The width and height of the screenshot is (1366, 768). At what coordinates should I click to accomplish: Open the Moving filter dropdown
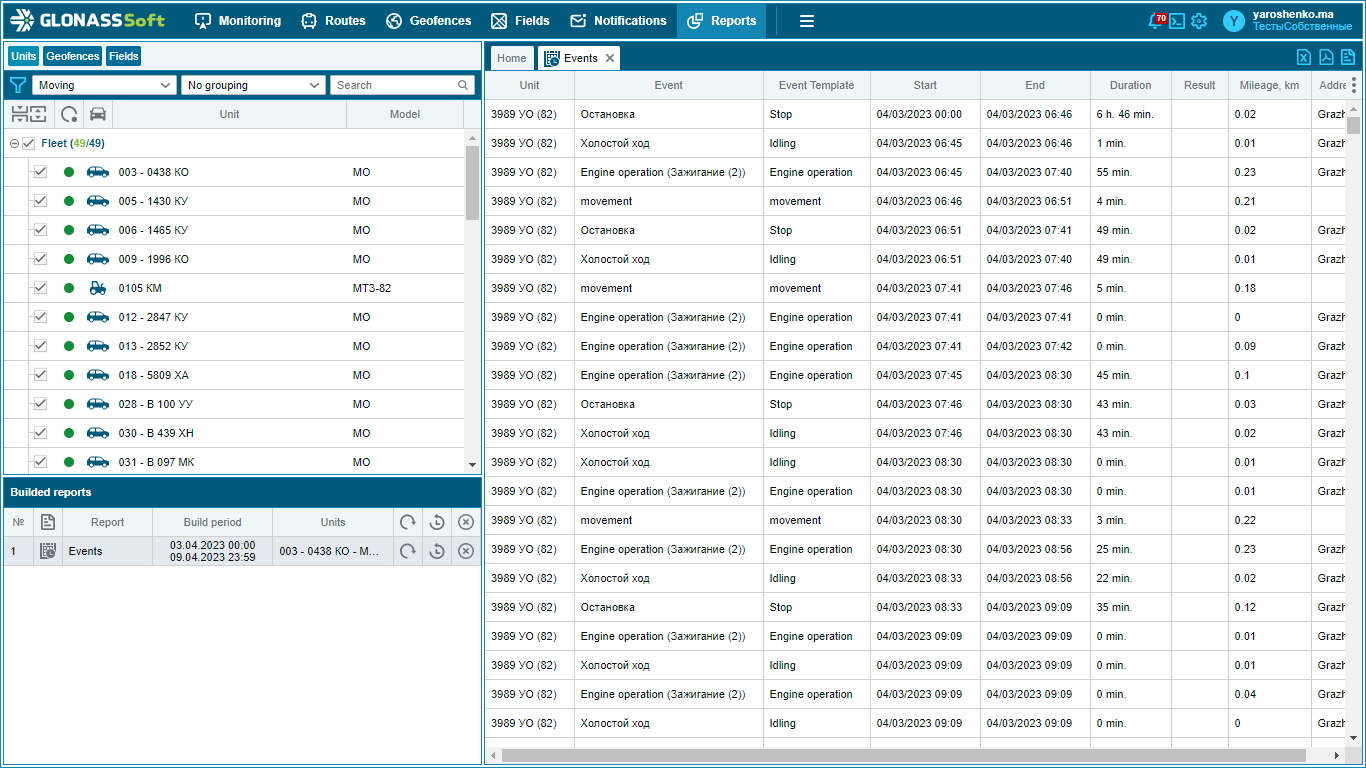(104, 85)
